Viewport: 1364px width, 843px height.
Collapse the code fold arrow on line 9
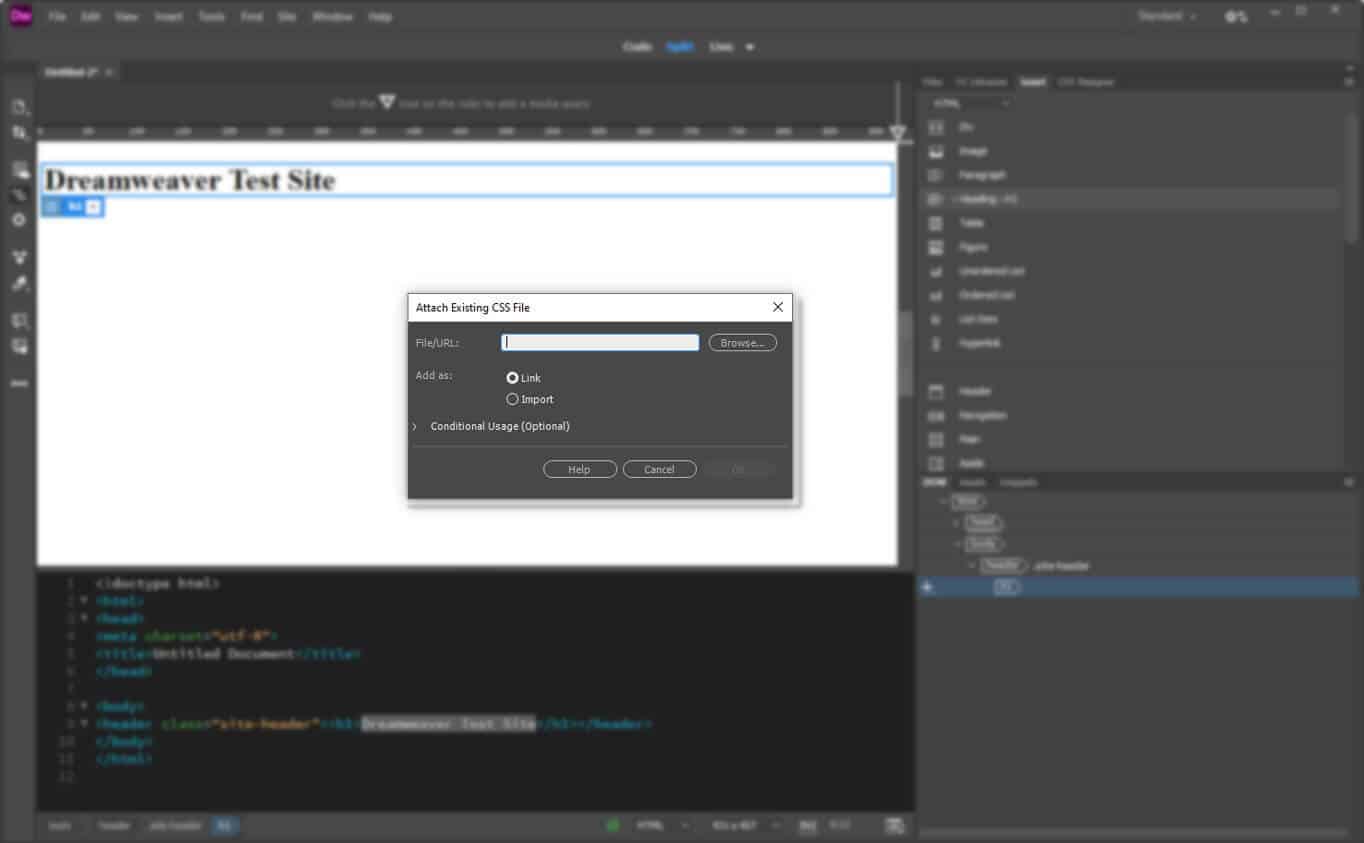(84, 723)
